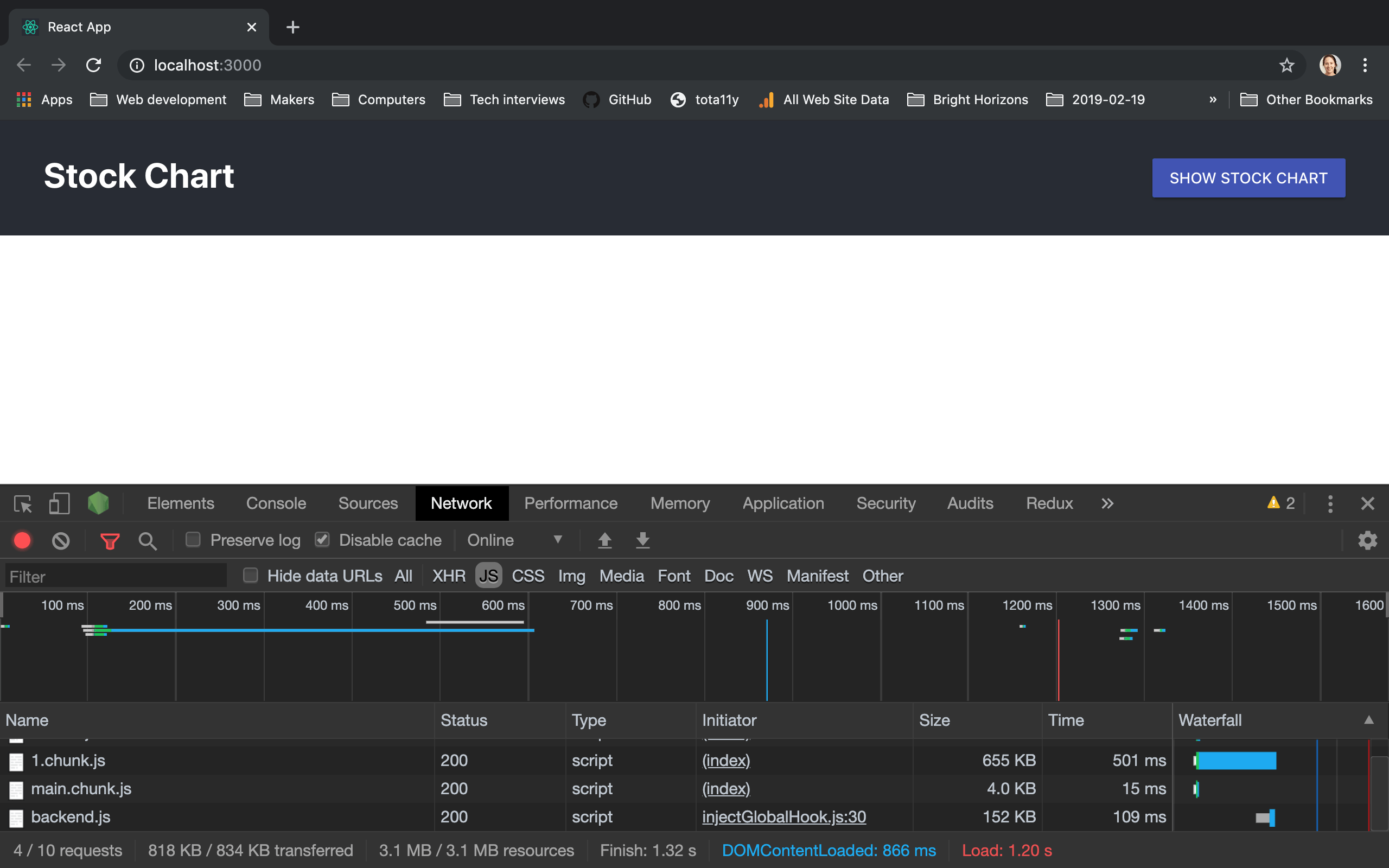Image resolution: width=1389 pixels, height=868 pixels.
Task: Switch to the Console tab
Action: click(x=276, y=503)
